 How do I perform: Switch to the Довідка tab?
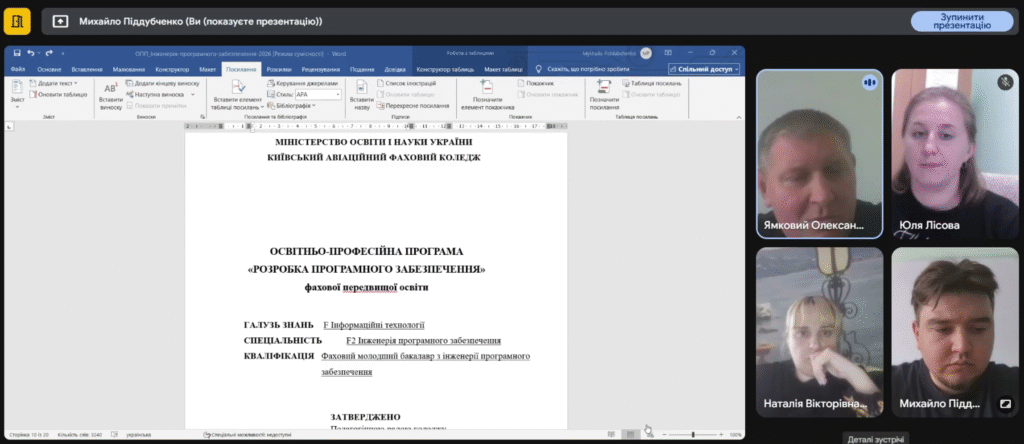coord(395,69)
